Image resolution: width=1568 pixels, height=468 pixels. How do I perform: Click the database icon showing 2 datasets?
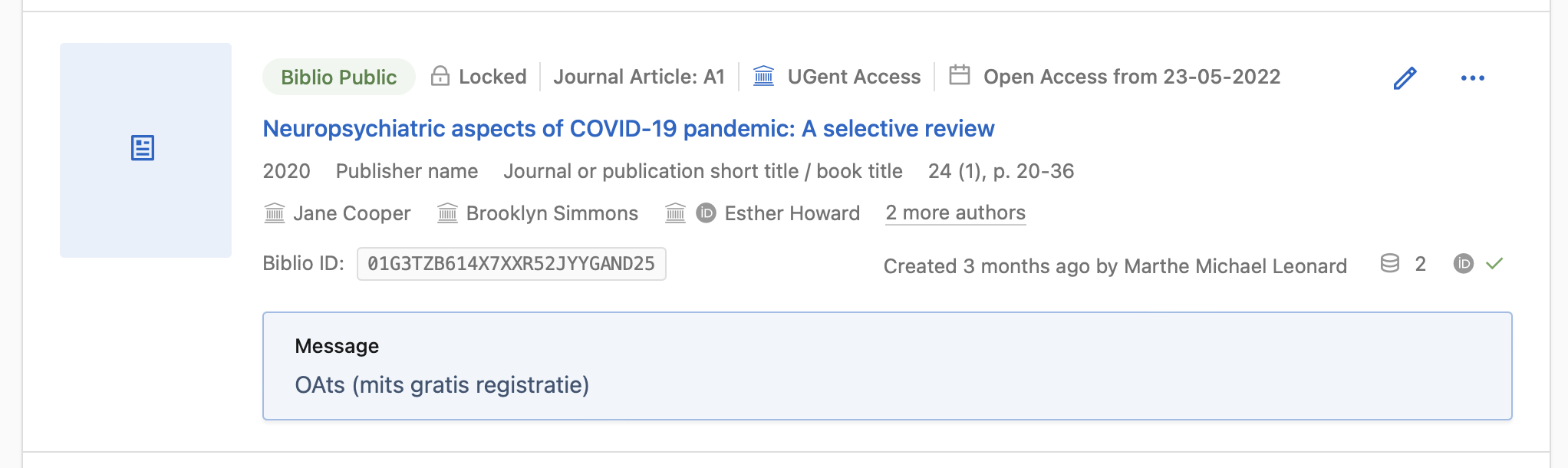pos(1388,264)
